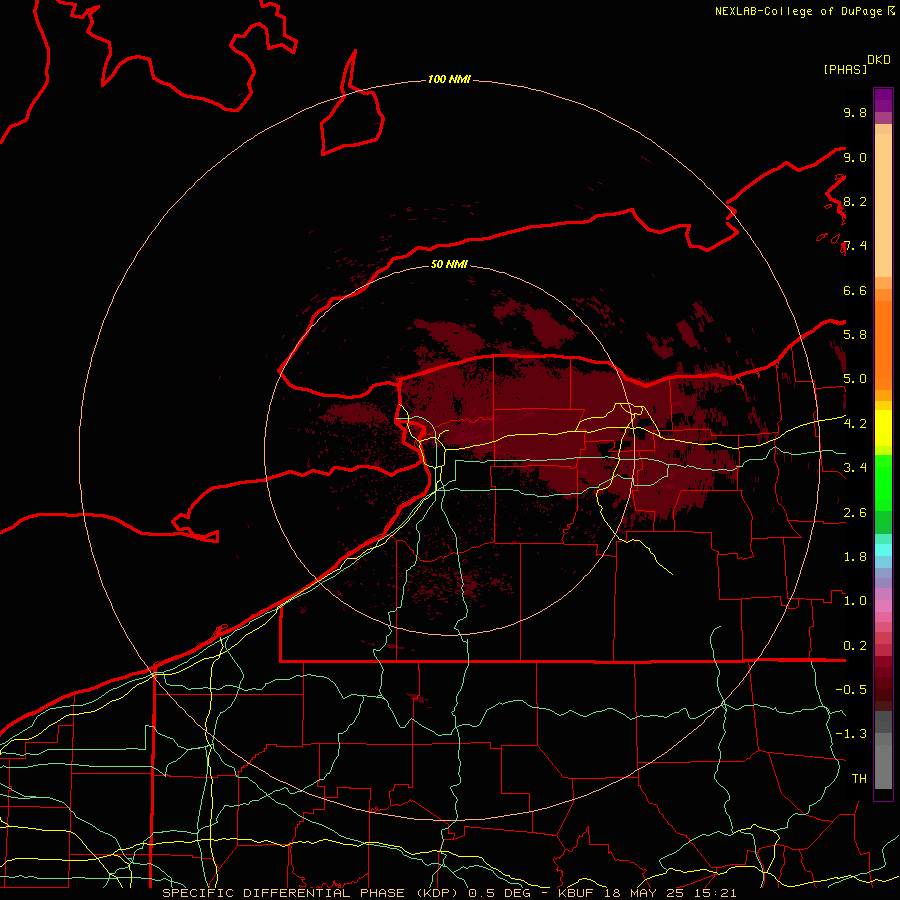The image size is (900, 900).
Task: Click the 3.4 value on color scale
Action: pyautogui.click(x=855, y=467)
